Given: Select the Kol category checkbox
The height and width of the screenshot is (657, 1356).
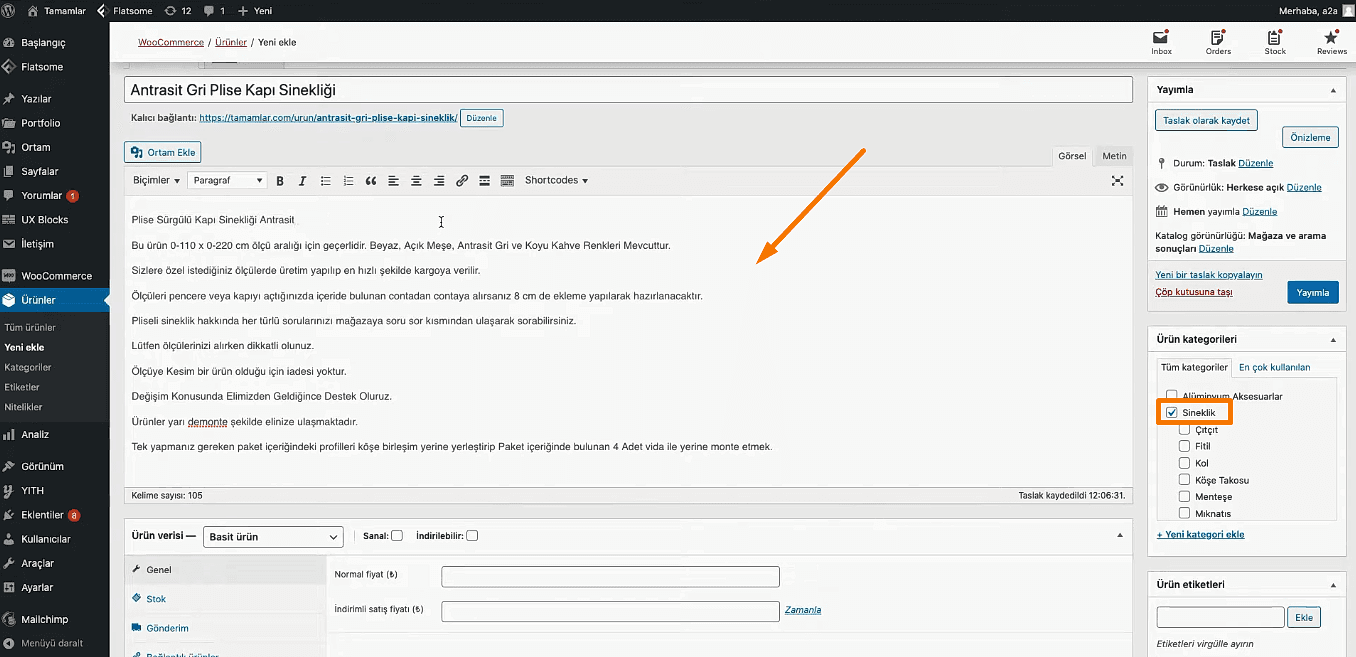Looking at the screenshot, I should tap(1185, 463).
